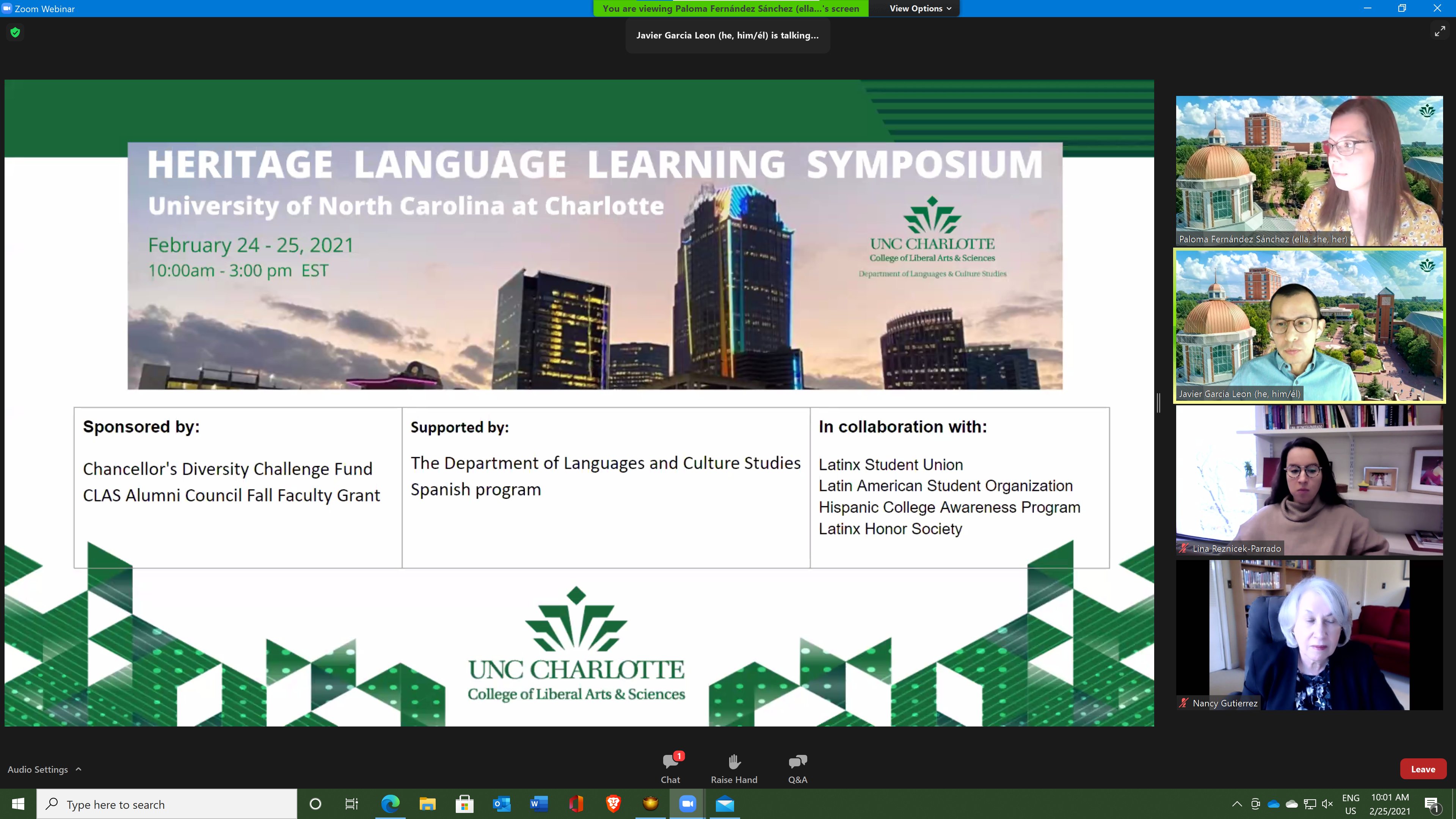The width and height of the screenshot is (1456, 819).
Task: Enter full screen with the expand arrows icon
Action: [x=1439, y=31]
